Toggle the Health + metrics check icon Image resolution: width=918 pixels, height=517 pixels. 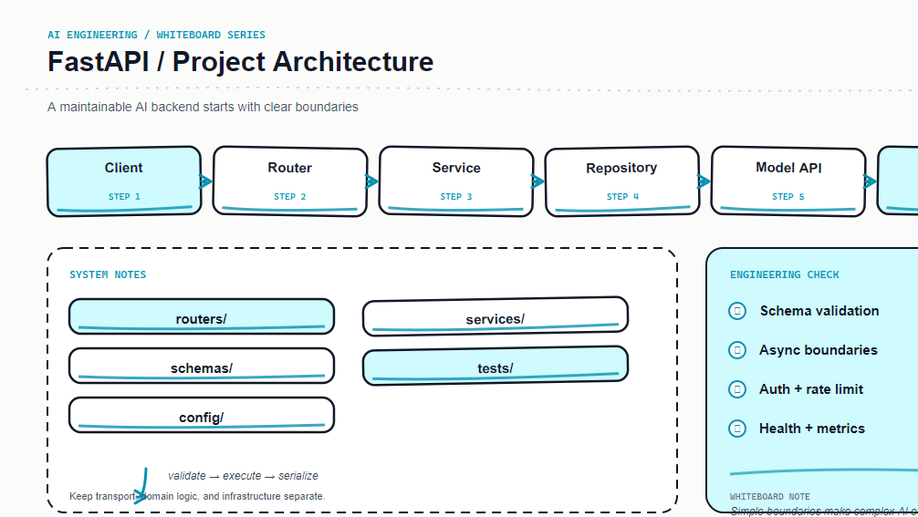coord(737,429)
